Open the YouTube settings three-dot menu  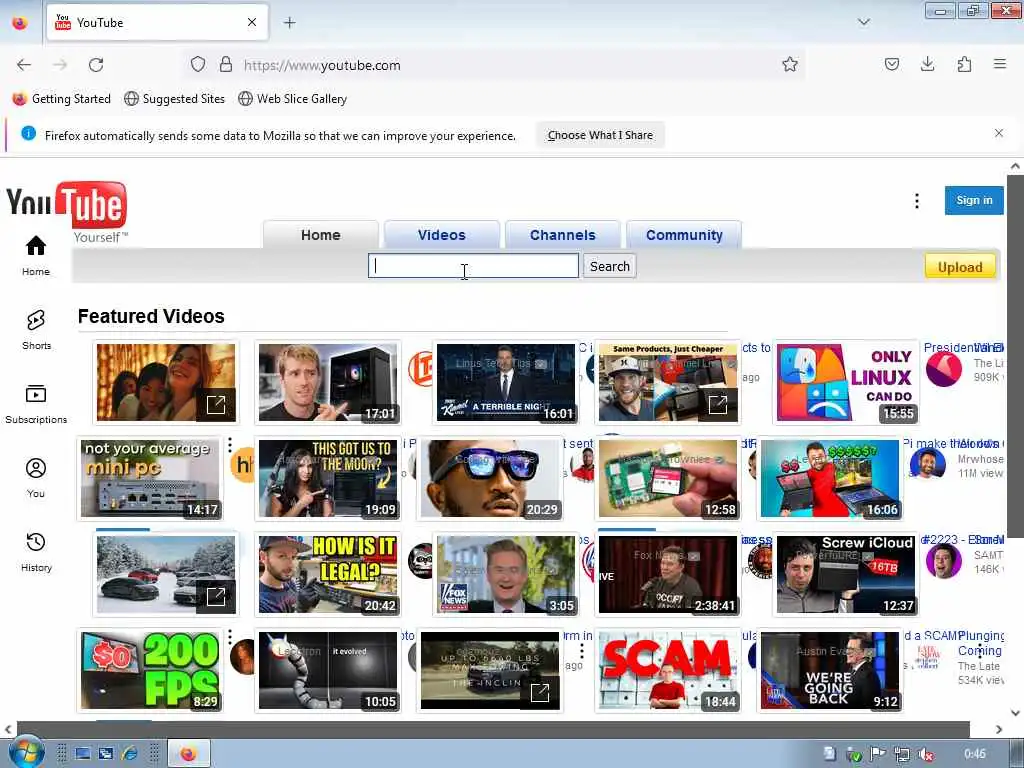tap(917, 201)
